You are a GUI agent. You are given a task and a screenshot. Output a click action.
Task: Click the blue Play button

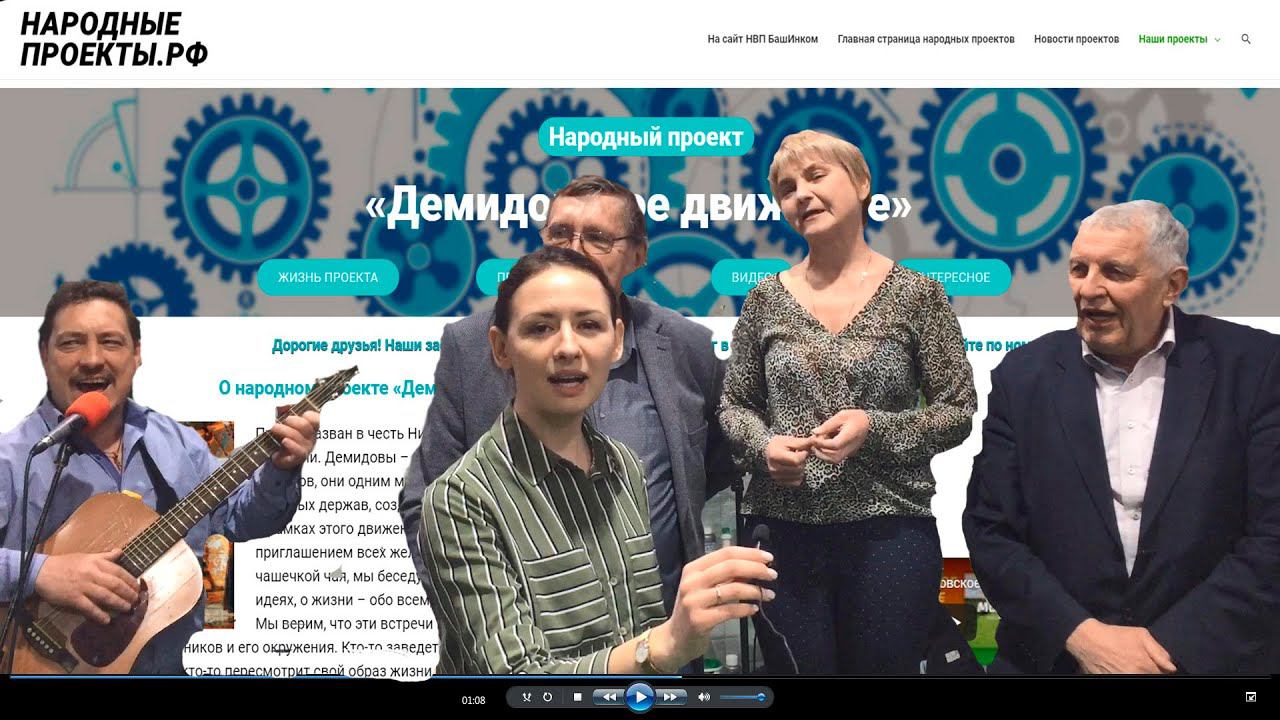[640, 697]
